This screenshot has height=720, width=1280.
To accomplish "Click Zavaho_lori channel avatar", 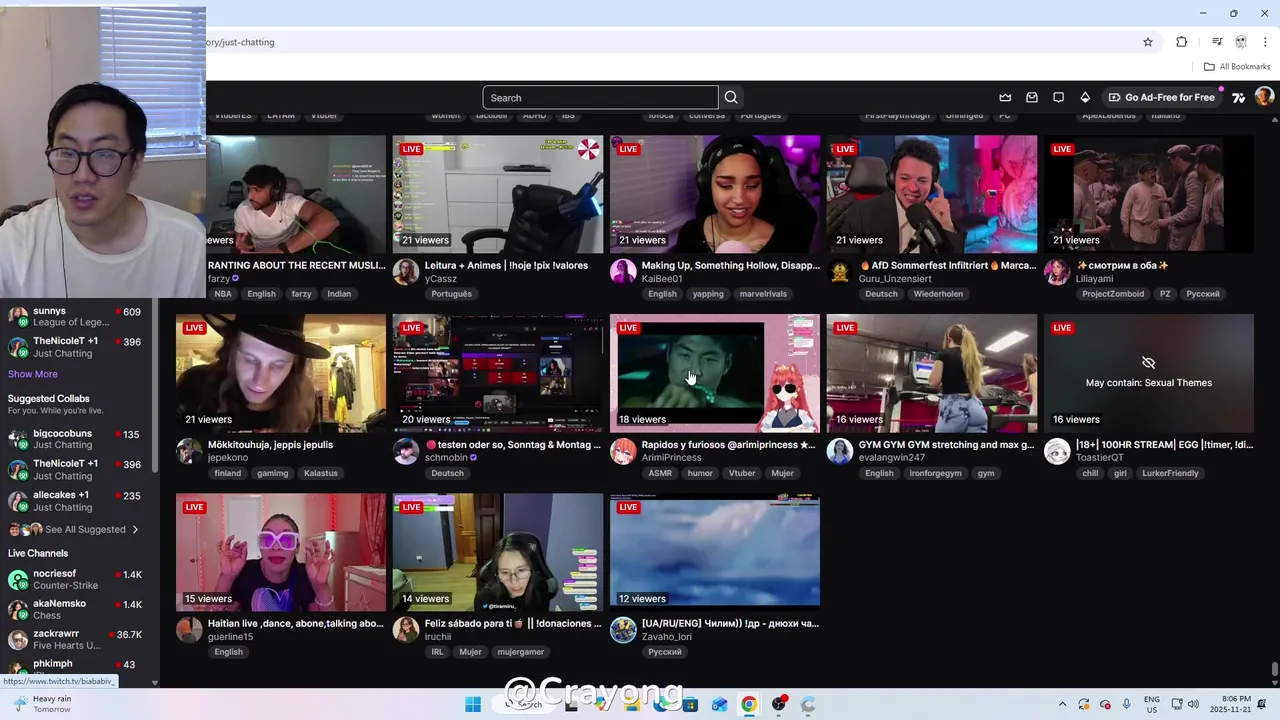I will [x=623, y=630].
